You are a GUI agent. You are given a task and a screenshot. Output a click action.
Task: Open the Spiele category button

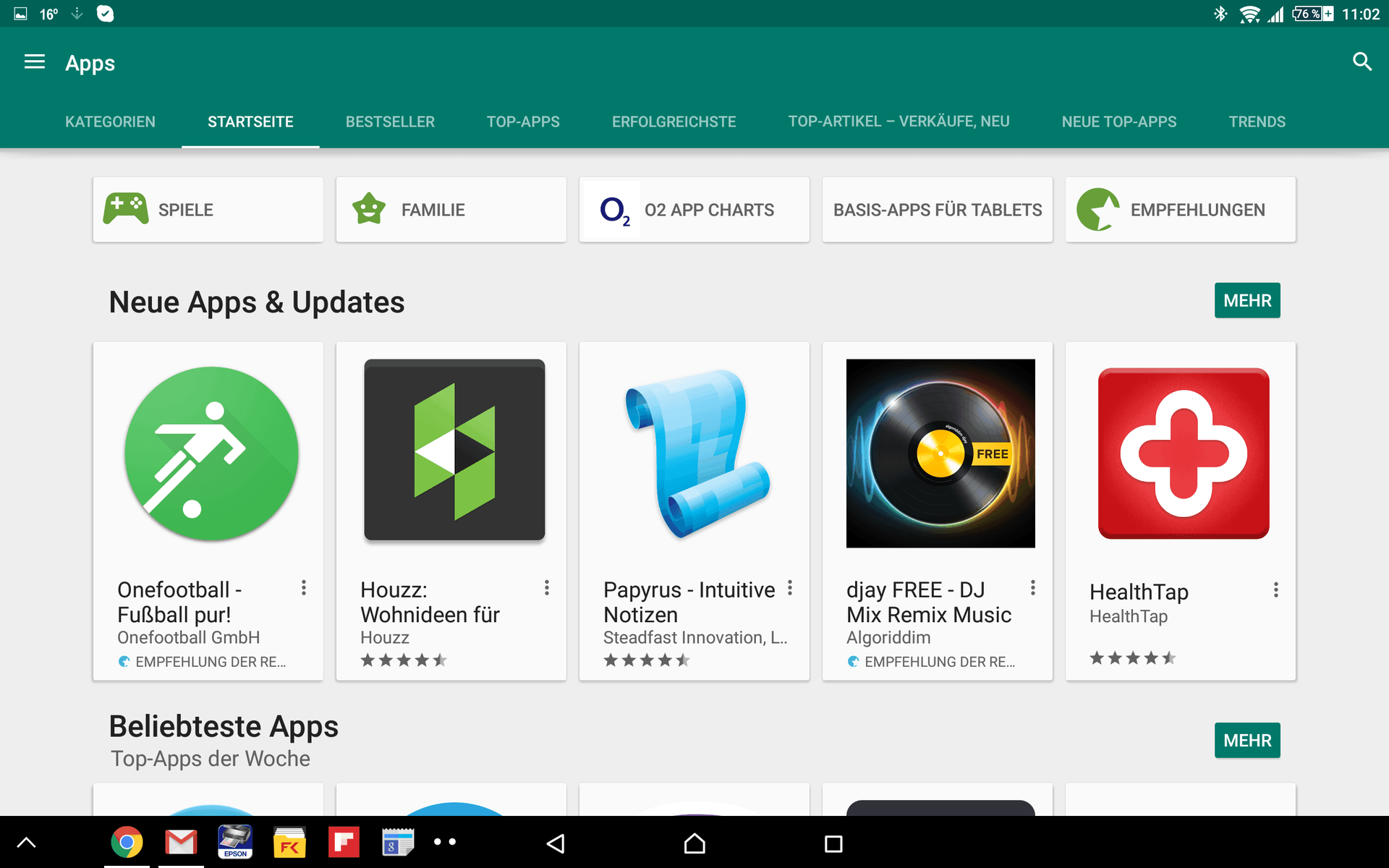pos(208,210)
